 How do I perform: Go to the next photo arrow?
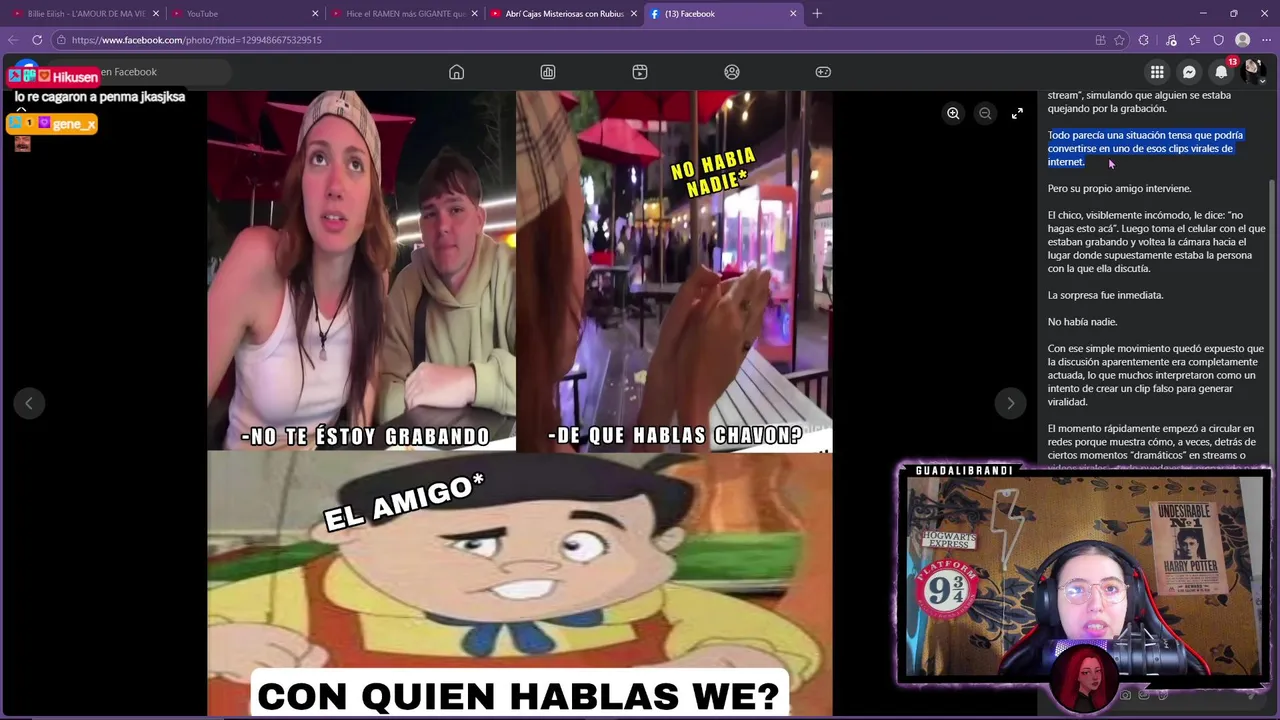pyautogui.click(x=1010, y=403)
